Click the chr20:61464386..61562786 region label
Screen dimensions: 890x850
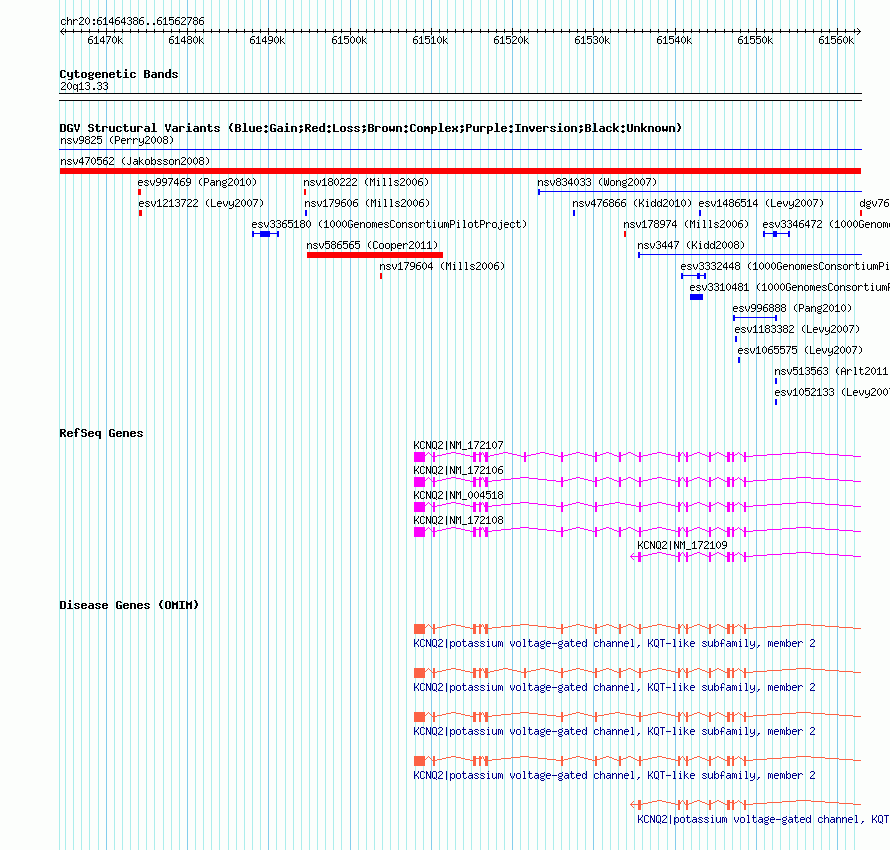click(132, 21)
